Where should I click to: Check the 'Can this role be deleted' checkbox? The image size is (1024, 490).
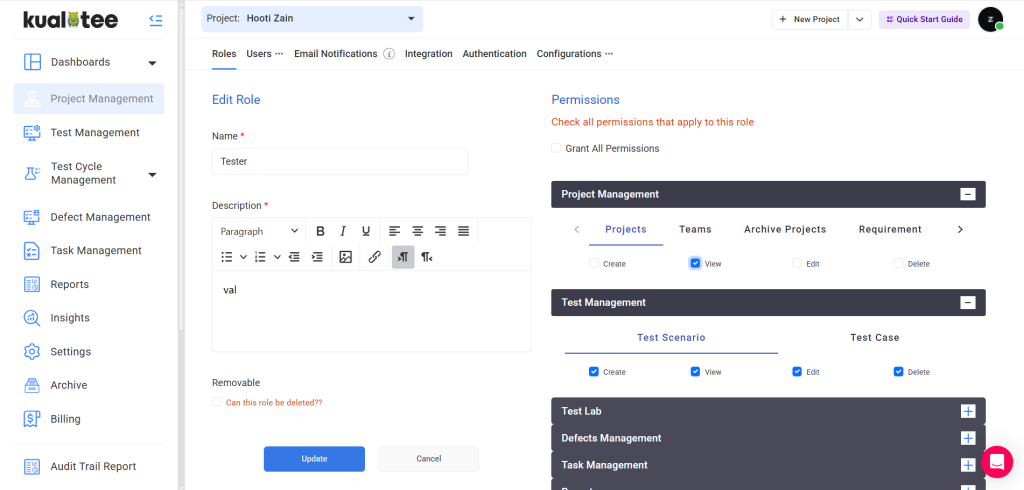click(x=217, y=402)
